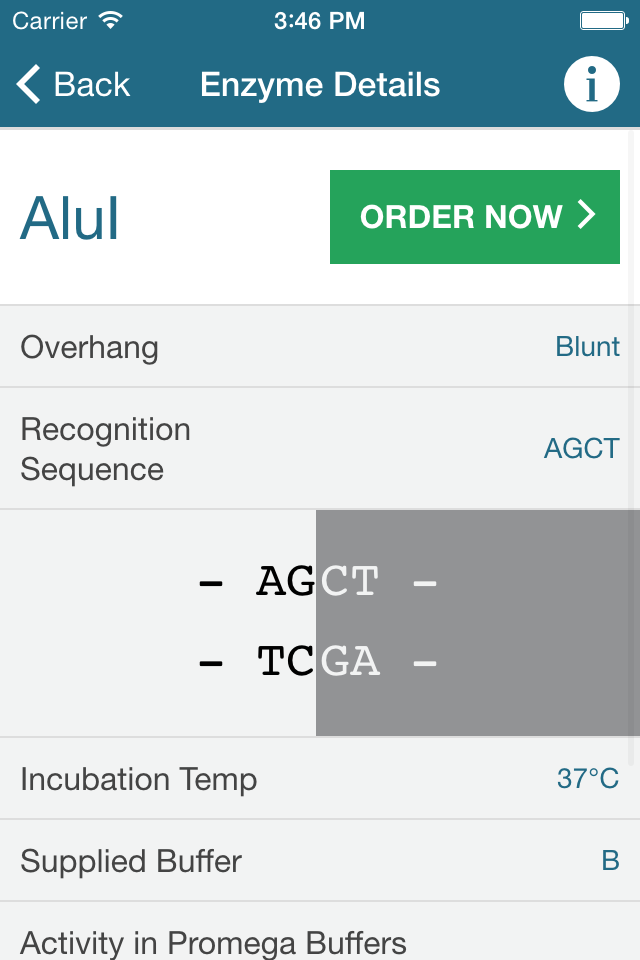Tap the chevron on the ORDER NOW button
The height and width of the screenshot is (960, 640).
pos(587,216)
